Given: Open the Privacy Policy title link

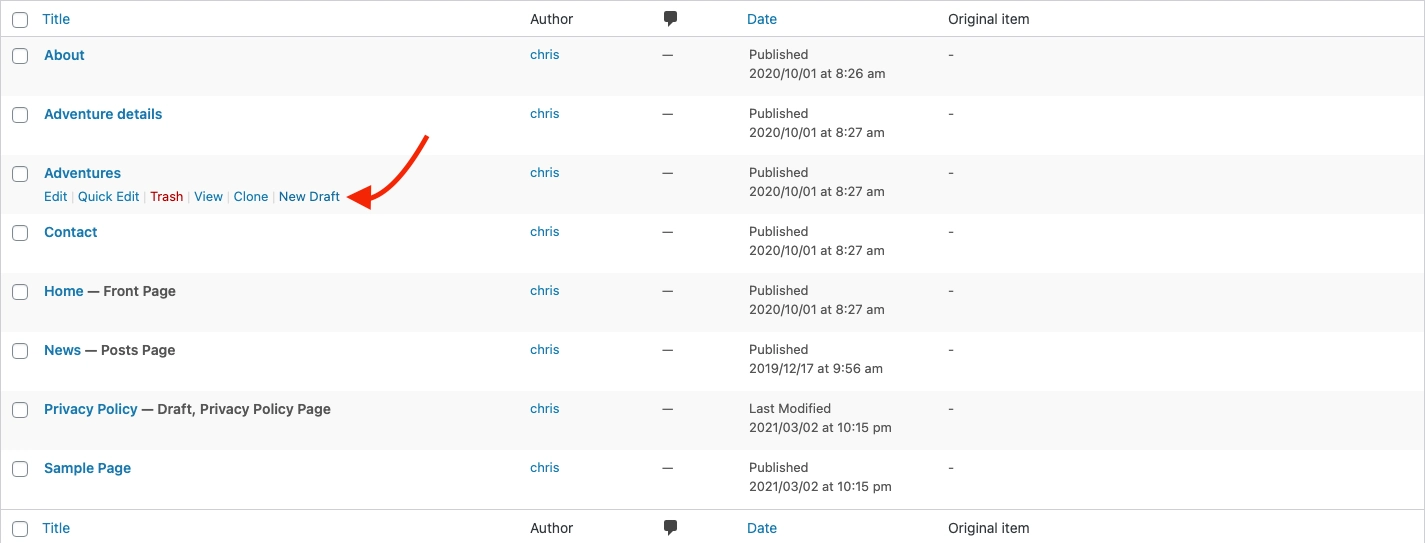Looking at the screenshot, I should (91, 409).
